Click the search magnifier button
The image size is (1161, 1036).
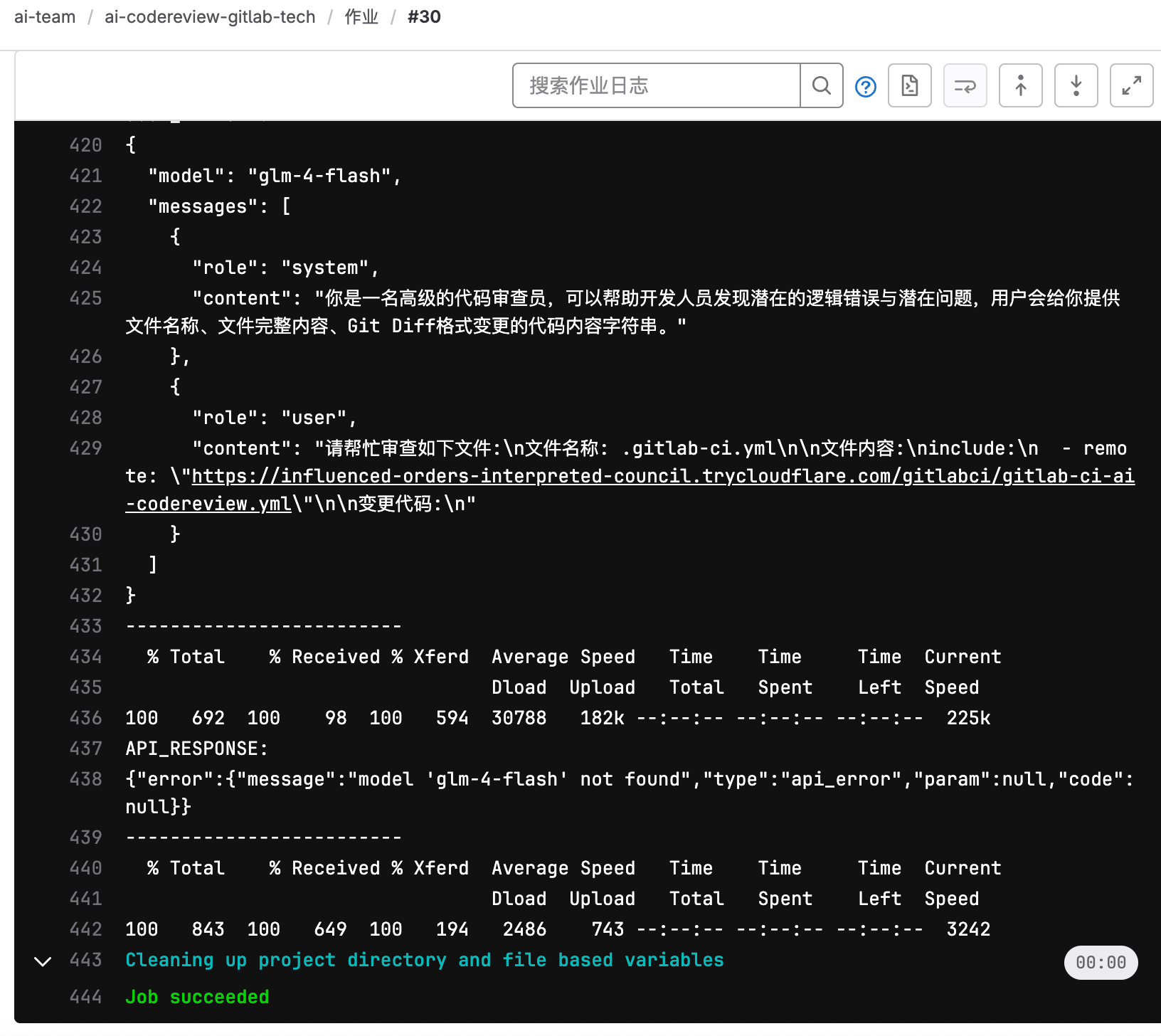point(822,85)
